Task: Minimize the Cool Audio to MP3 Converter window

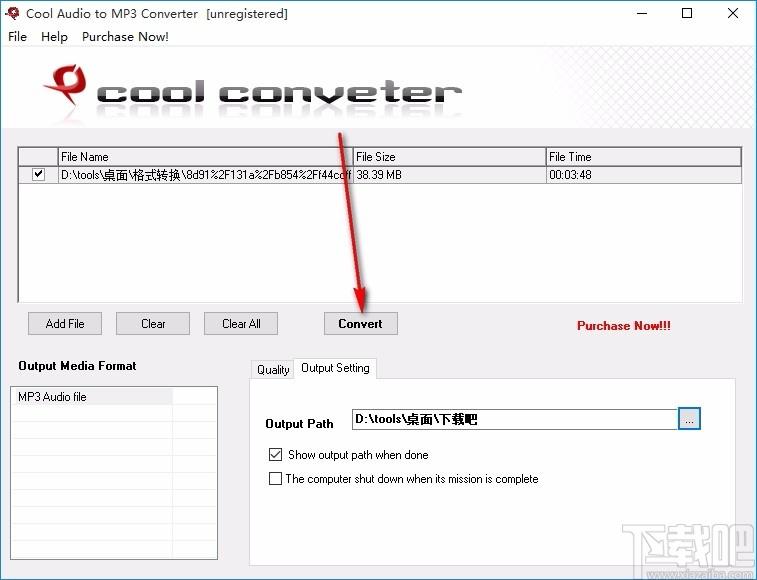Action: point(642,14)
